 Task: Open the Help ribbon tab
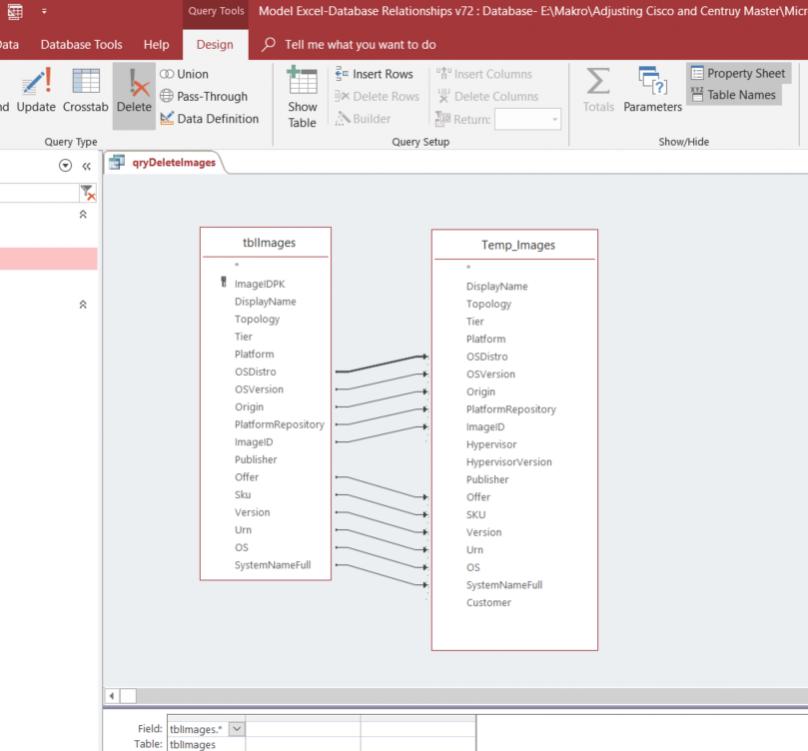[157, 45]
